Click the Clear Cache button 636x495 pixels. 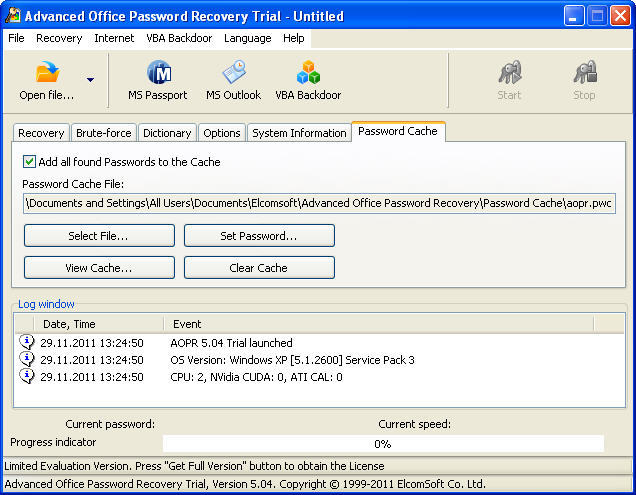pyautogui.click(x=259, y=268)
